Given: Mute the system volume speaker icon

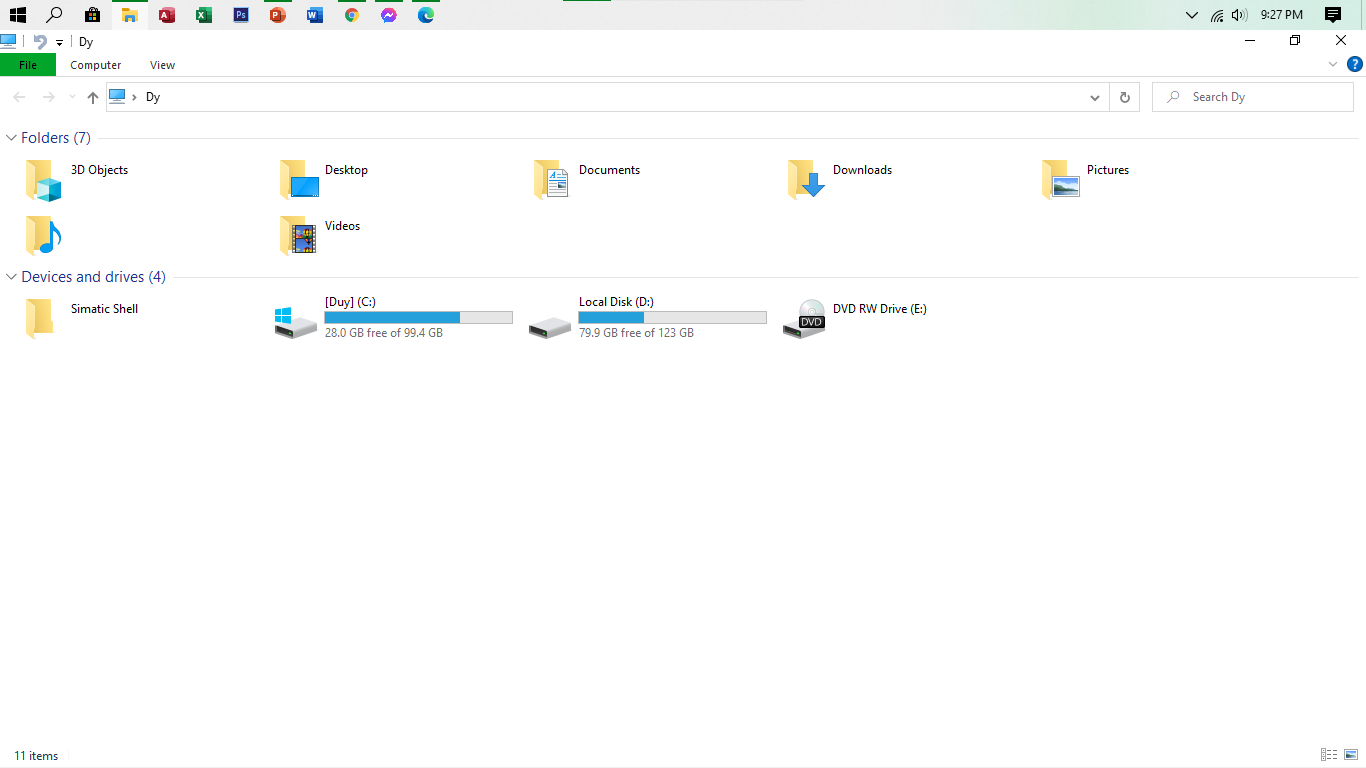Looking at the screenshot, I should 1240,15.
